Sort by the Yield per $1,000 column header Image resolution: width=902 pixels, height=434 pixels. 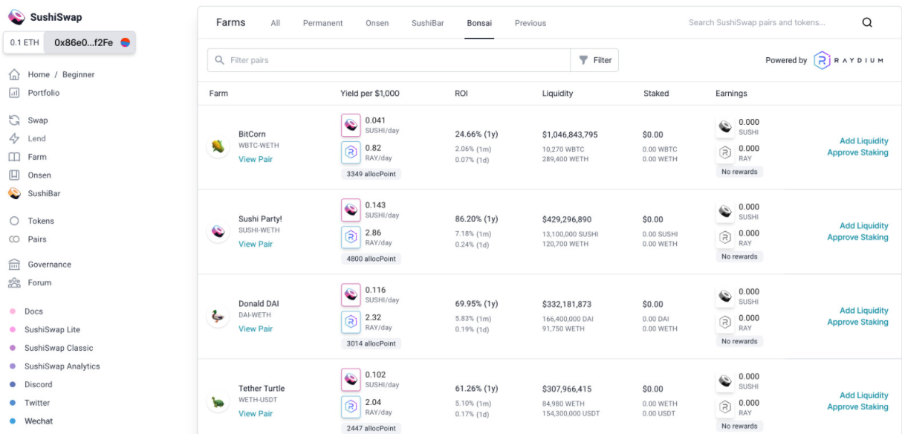(370, 93)
